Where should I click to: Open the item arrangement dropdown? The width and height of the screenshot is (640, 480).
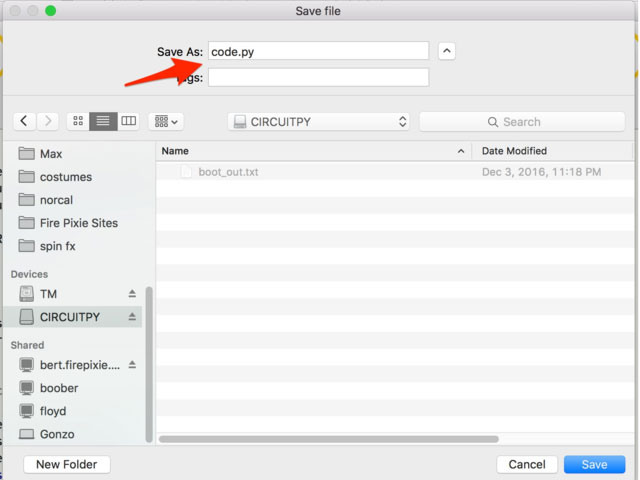(165, 121)
